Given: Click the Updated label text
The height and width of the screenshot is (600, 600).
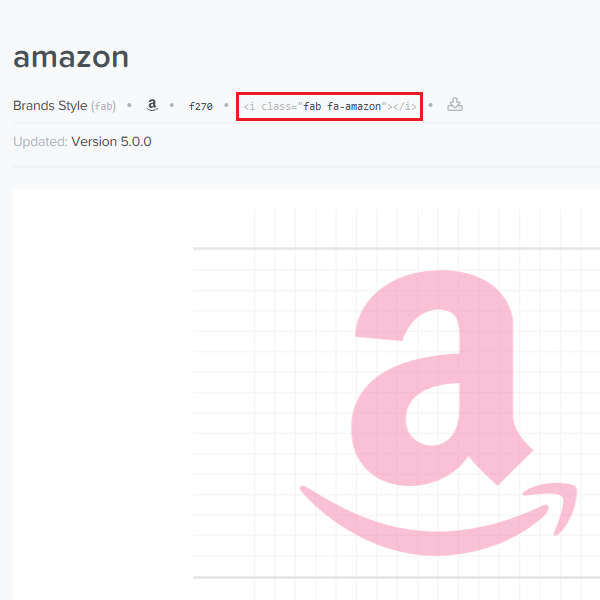Looking at the screenshot, I should point(40,142).
